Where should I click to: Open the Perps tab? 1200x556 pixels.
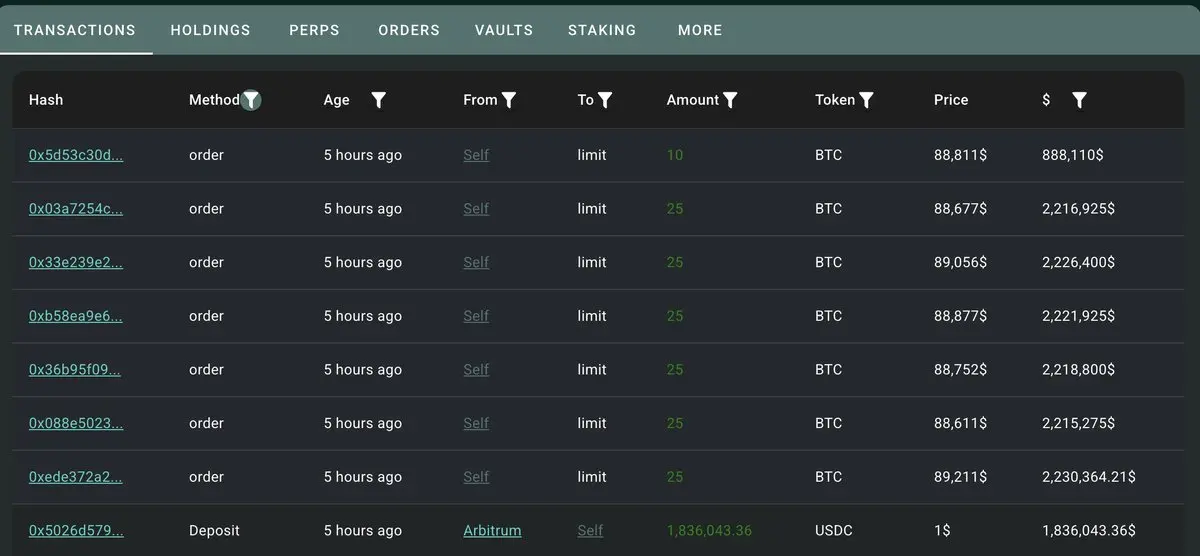(x=314, y=30)
